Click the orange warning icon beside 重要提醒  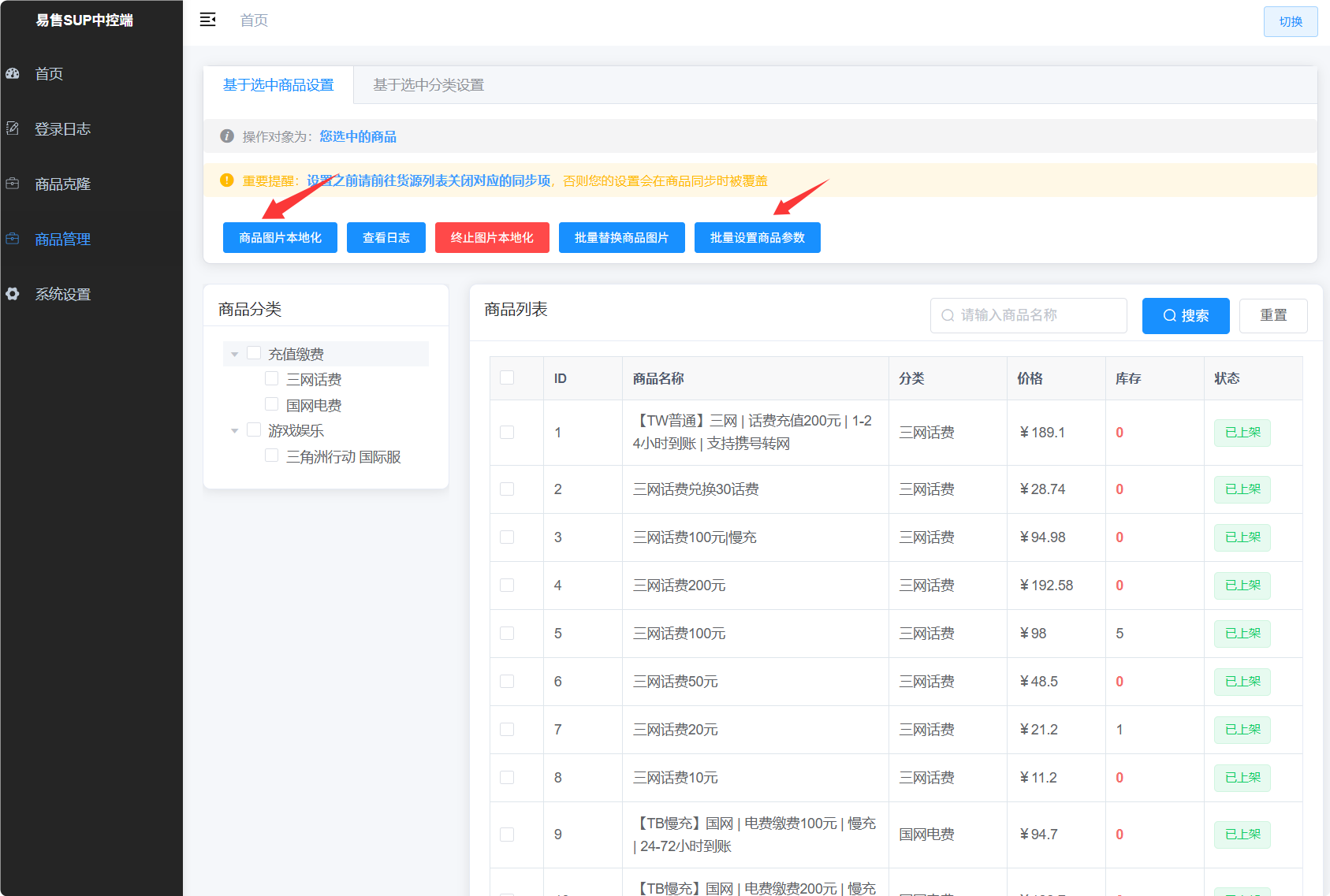click(227, 180)
